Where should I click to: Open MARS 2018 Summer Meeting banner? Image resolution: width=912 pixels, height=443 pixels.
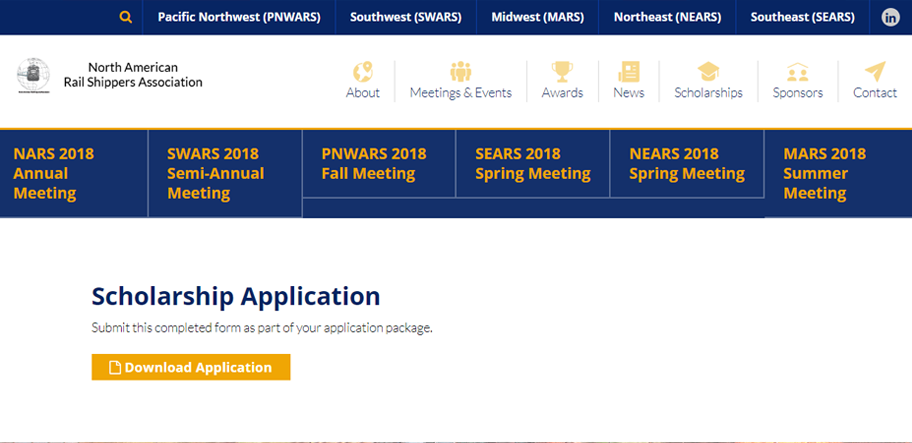point(838,173)
